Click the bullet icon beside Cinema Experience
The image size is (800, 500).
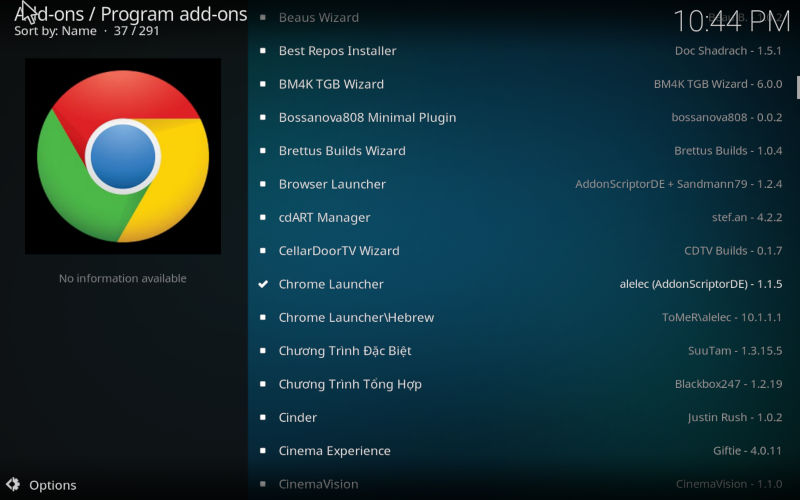click(x=263, y=451)
